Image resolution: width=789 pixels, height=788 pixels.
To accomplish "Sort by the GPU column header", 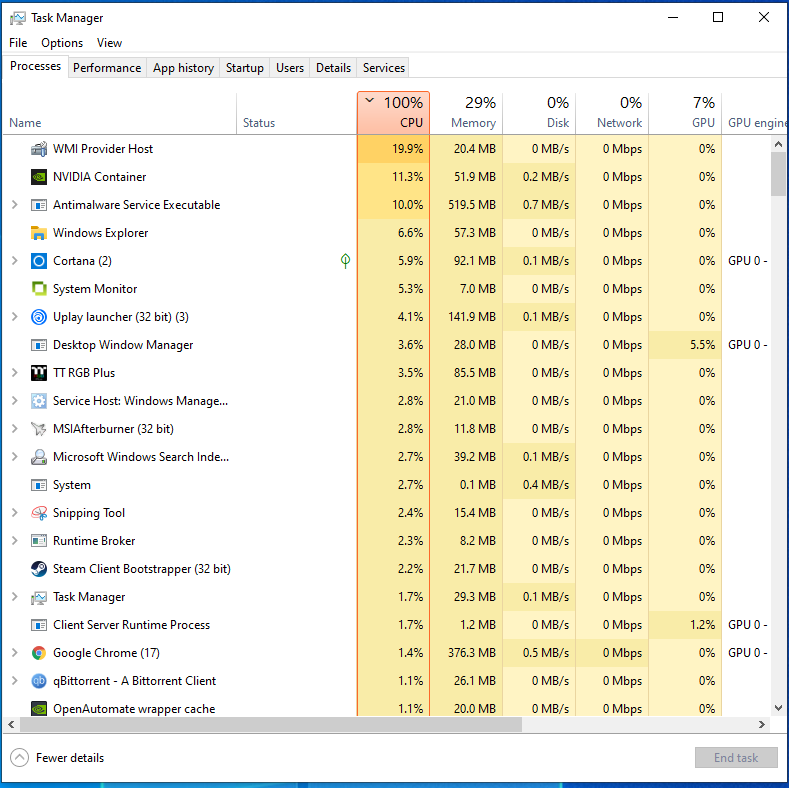I will [685, 113].
